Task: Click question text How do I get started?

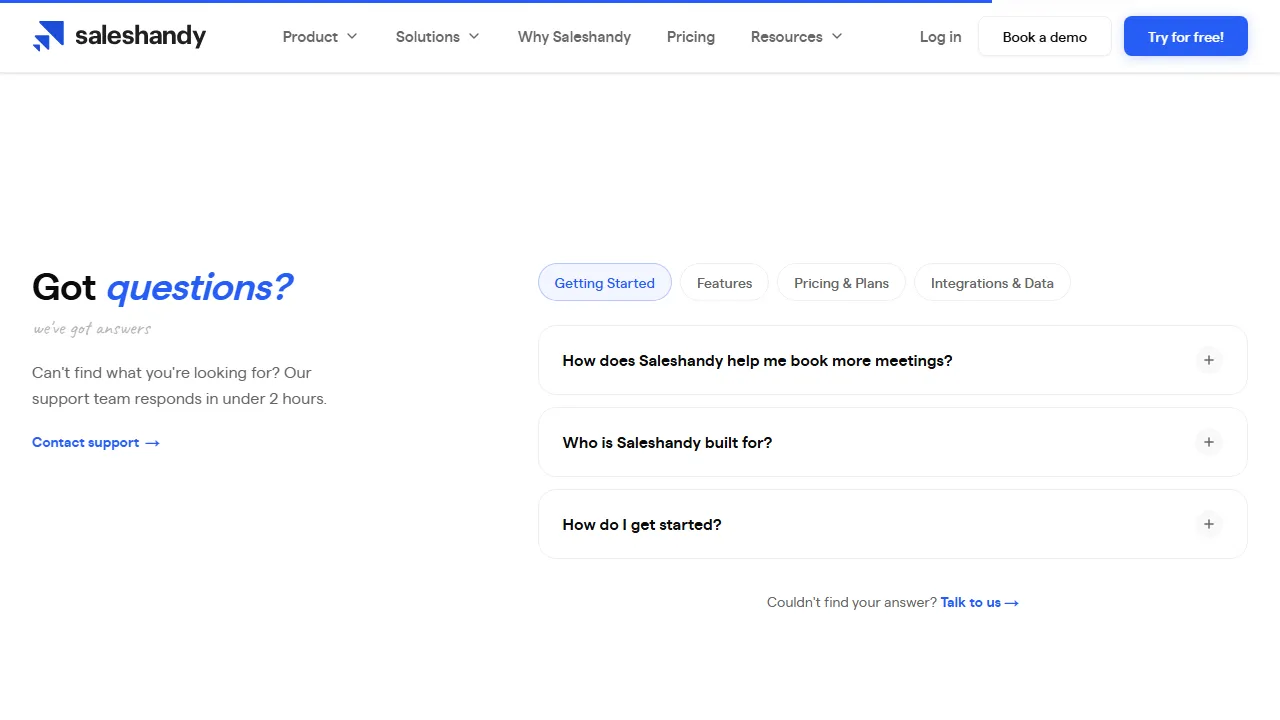Action: pyautogui.click(x=642, y=525)
